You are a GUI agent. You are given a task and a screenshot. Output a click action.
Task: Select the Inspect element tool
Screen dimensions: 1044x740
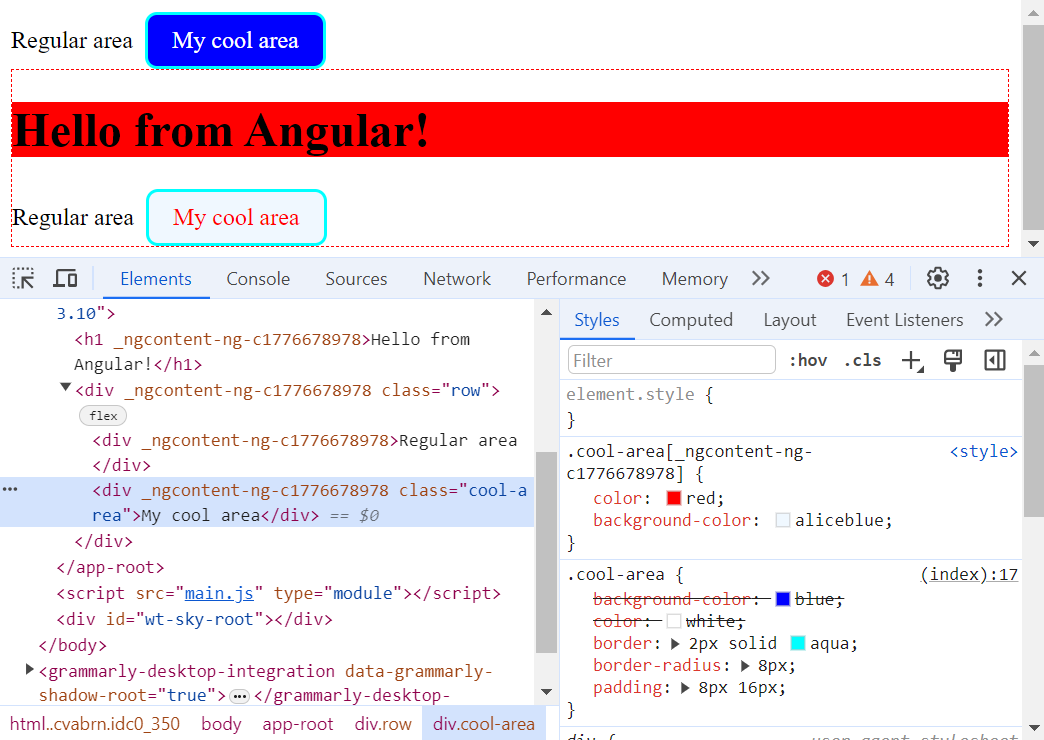point(22,278)
